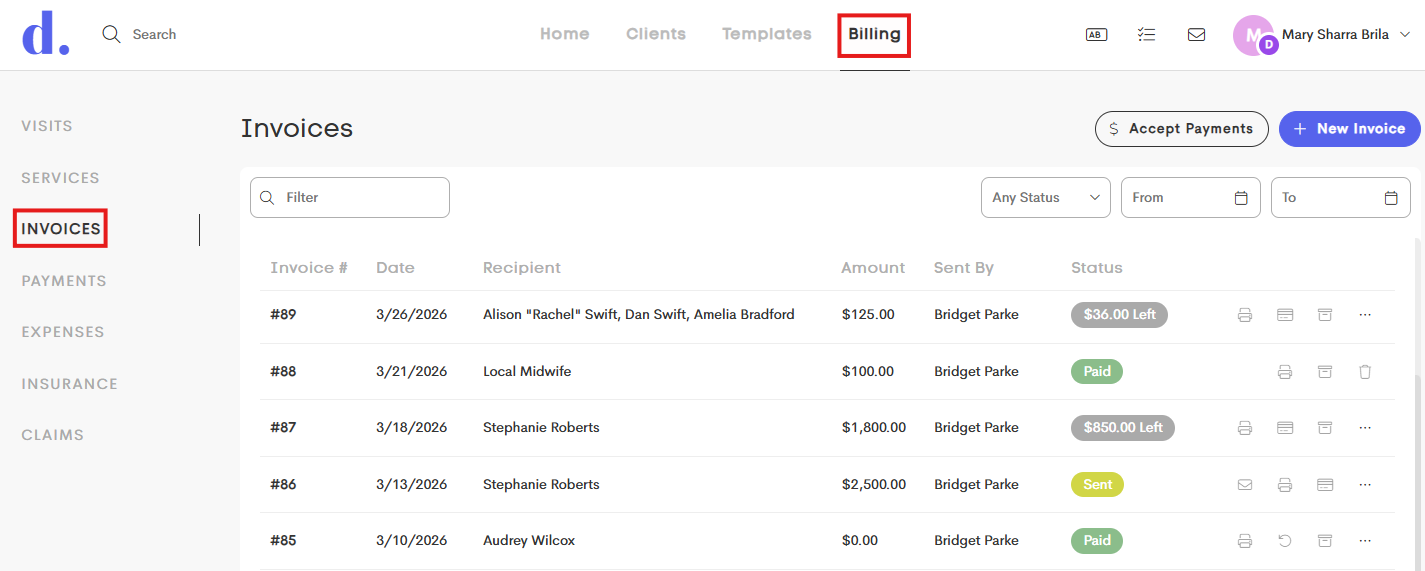Click the magnifier icon next to Search
The image size is (1425, 571).
(x=111, y=34)
